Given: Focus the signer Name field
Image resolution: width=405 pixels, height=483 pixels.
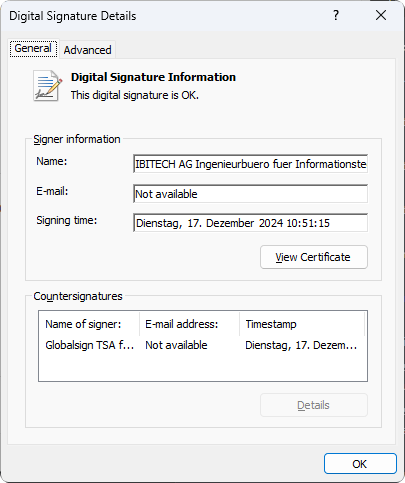Looking at the screenshot, I should [x=250, y=164].
